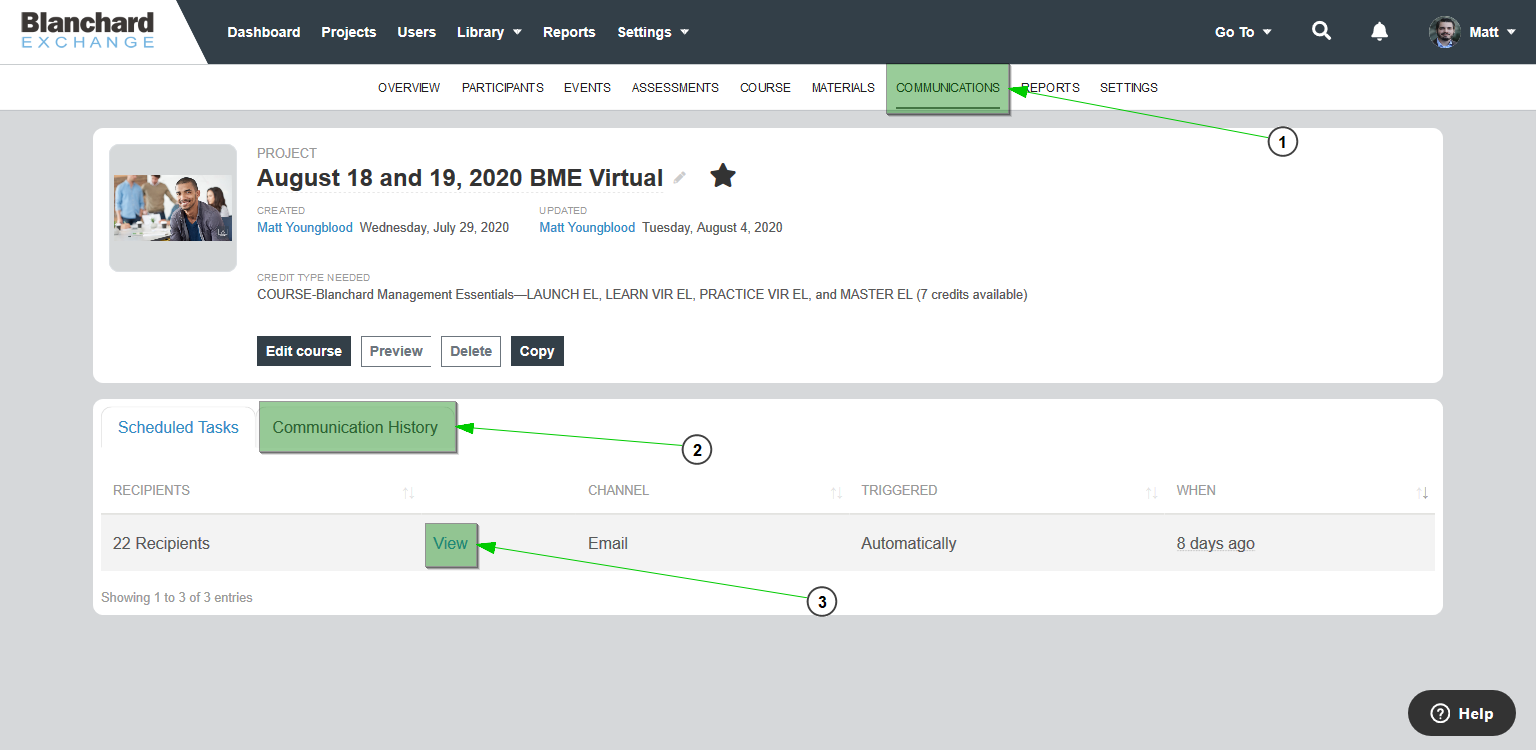Switch to the Overview tab
The height and width of the screenshot is (750, 1536).
pyautogui.click(x=409, y=88)
